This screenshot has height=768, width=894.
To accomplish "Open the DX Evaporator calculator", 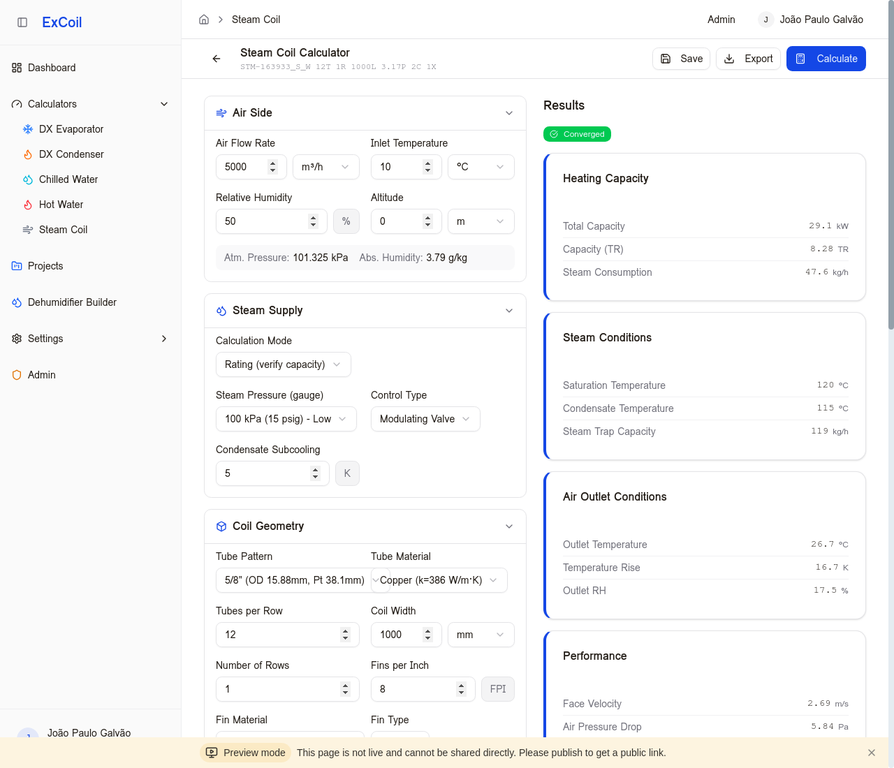I will coord(71,129).
